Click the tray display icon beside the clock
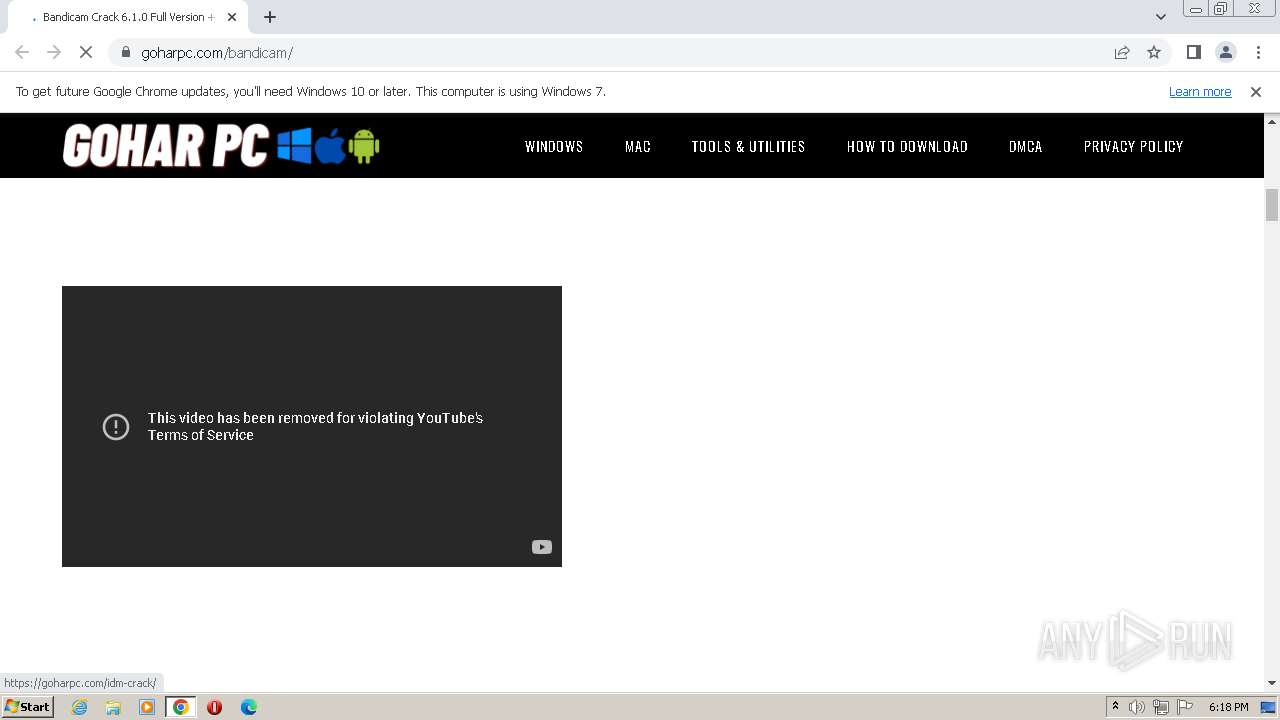This screenshot has width=1280, height=720. pos(1269,707)
